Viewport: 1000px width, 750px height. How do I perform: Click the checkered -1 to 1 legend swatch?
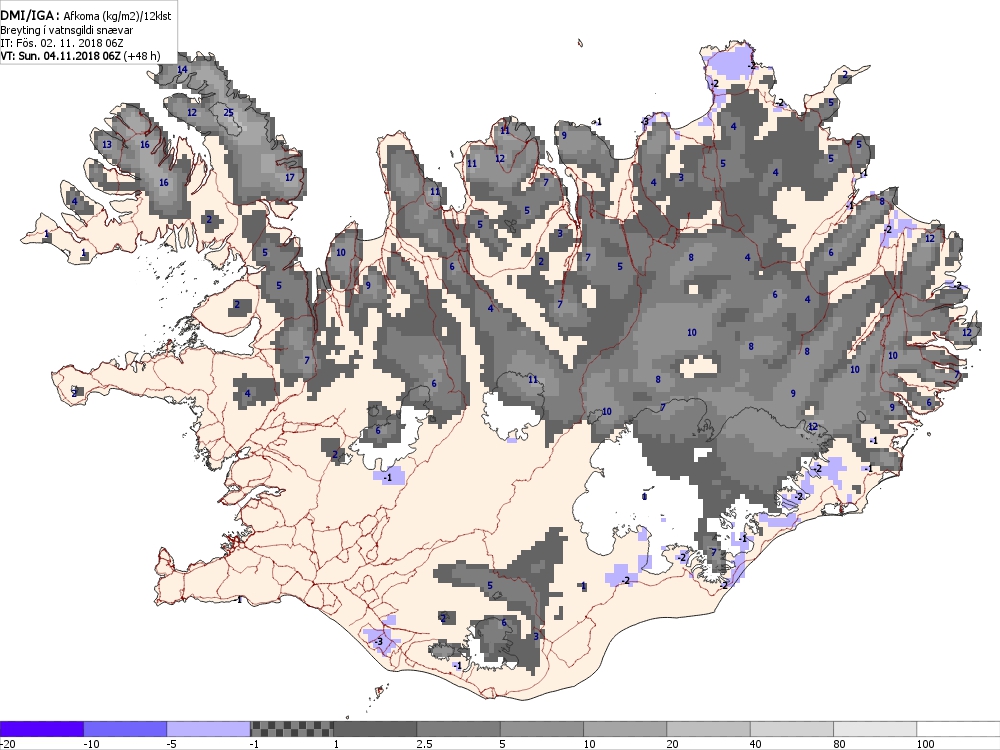point(291,729)
